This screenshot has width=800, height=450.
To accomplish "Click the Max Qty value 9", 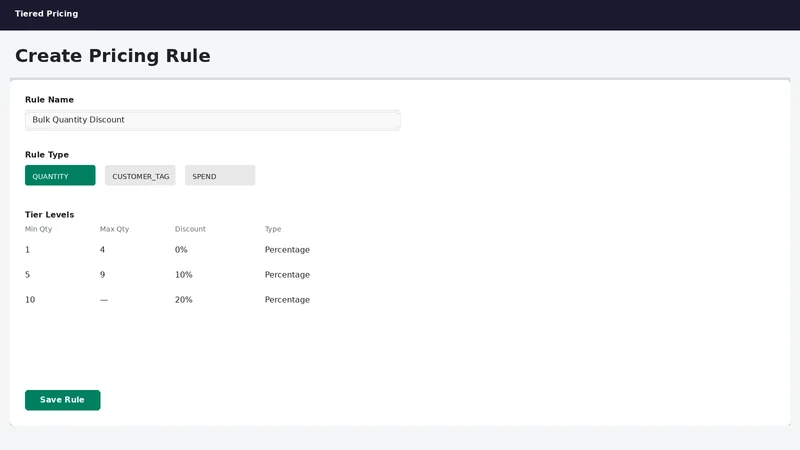I will tap(103, 274).
